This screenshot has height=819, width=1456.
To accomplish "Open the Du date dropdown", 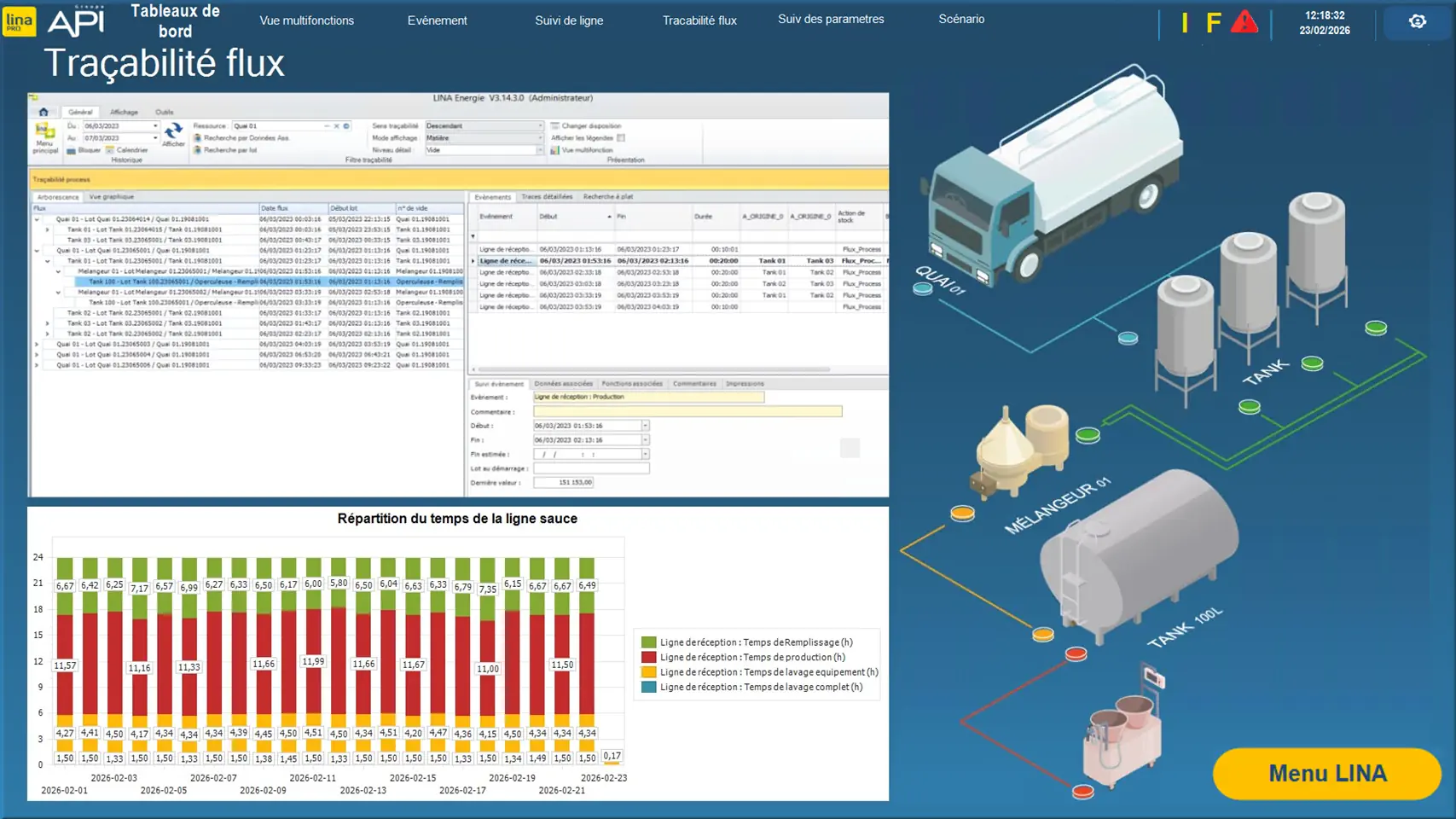I will (x=155, y=125).
